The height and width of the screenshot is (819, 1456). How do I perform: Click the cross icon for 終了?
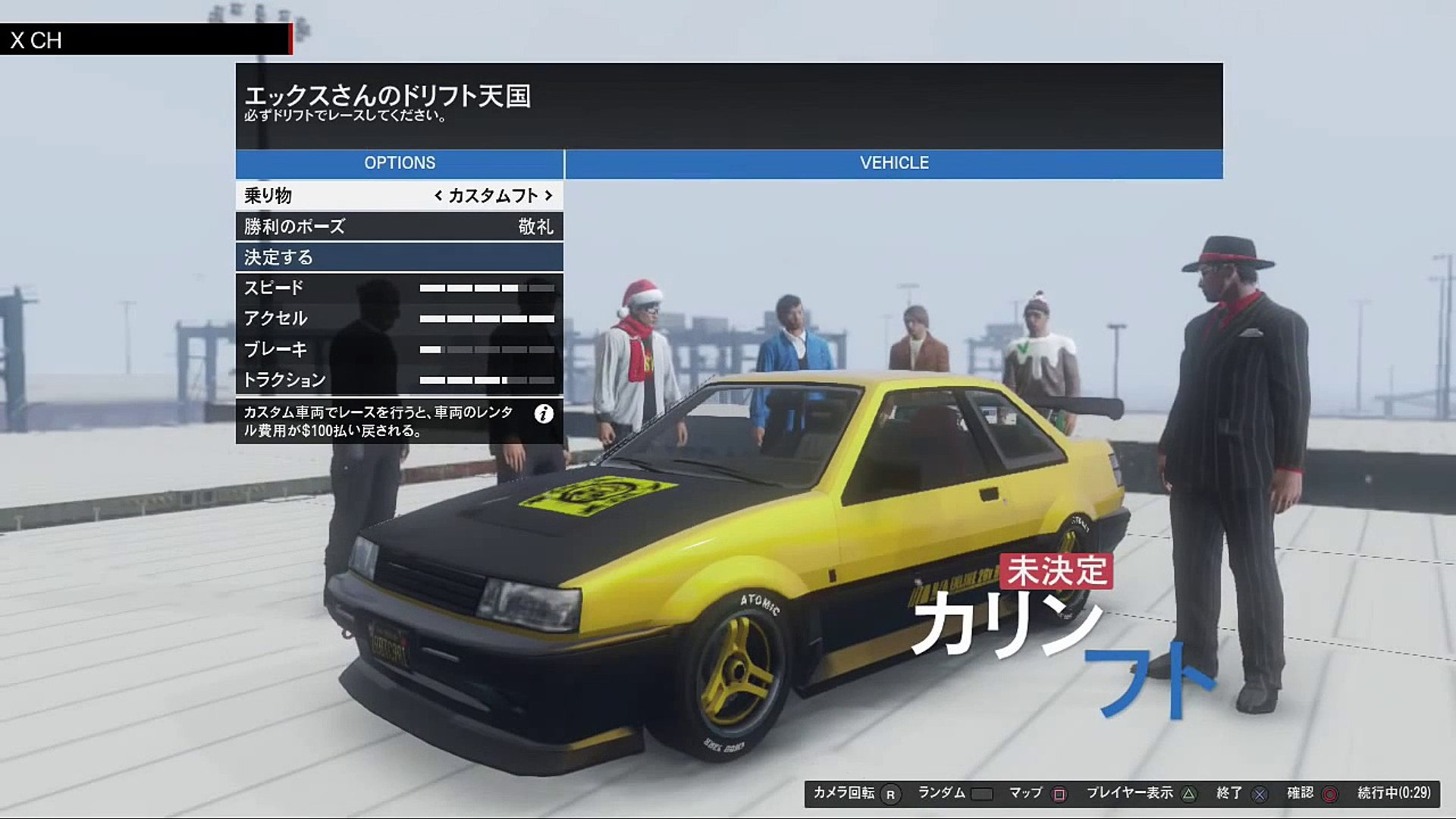1260,794
